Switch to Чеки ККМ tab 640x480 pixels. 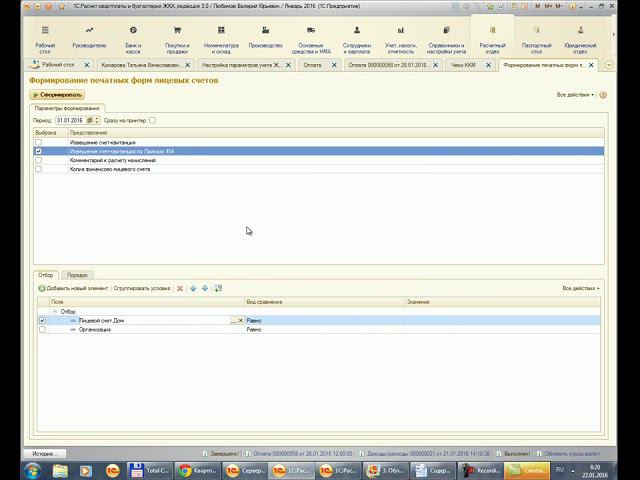click(463, 65)
